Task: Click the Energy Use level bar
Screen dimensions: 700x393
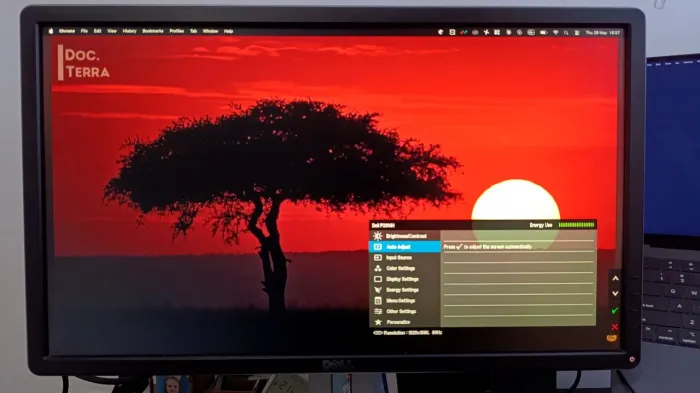Action: [x=576, y=225]
